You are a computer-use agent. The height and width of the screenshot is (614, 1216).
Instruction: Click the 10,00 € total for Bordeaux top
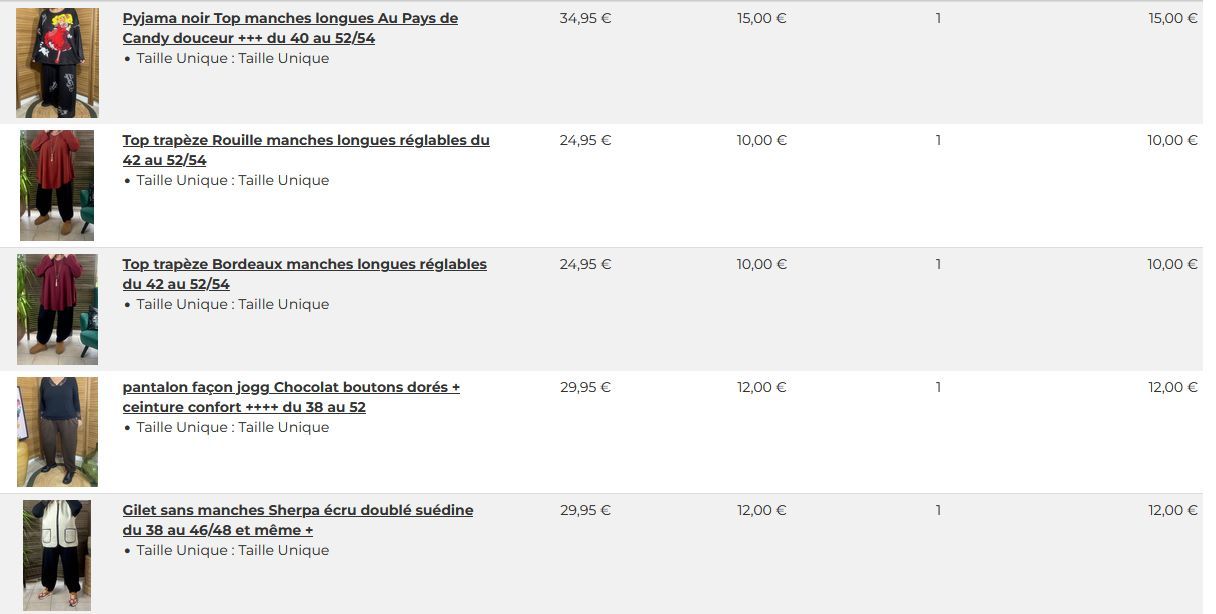pos(1172,264)
